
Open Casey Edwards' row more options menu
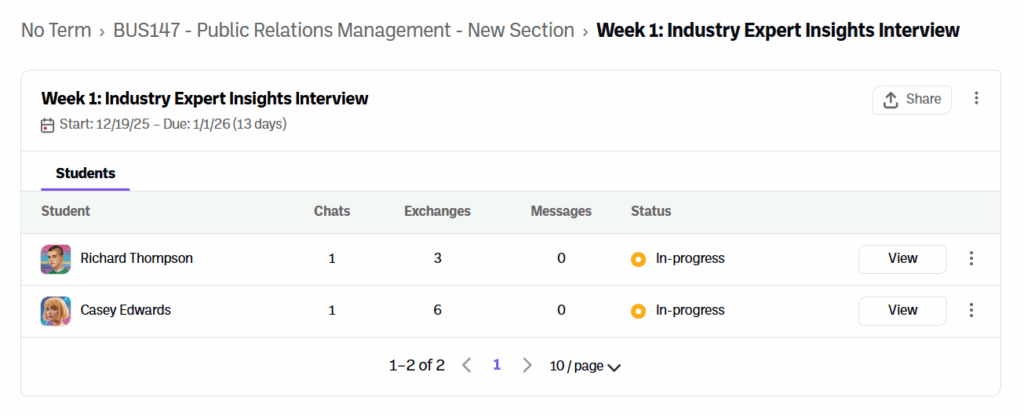[x=970, y=310]
